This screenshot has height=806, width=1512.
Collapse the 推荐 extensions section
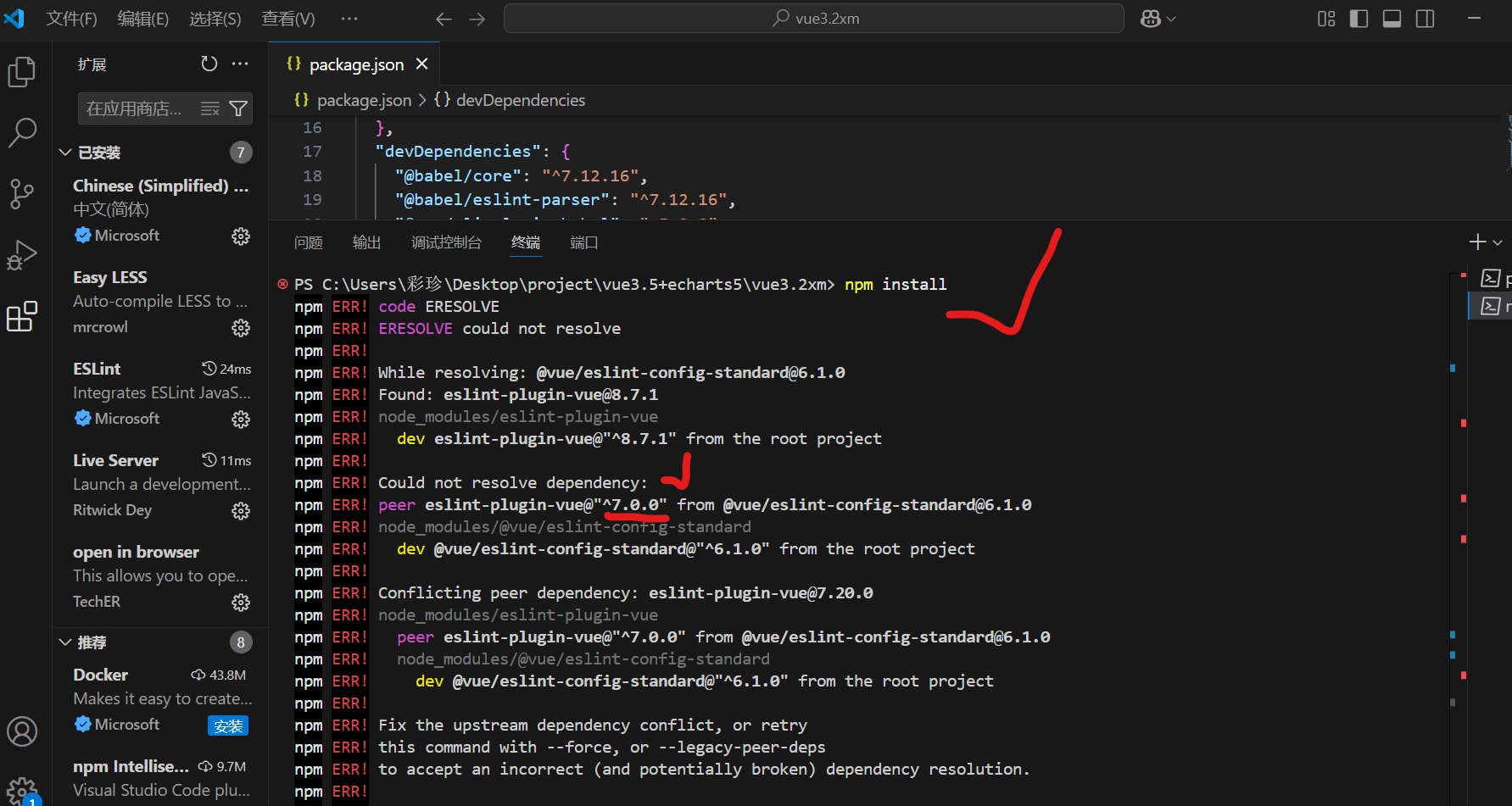[65, 642]
